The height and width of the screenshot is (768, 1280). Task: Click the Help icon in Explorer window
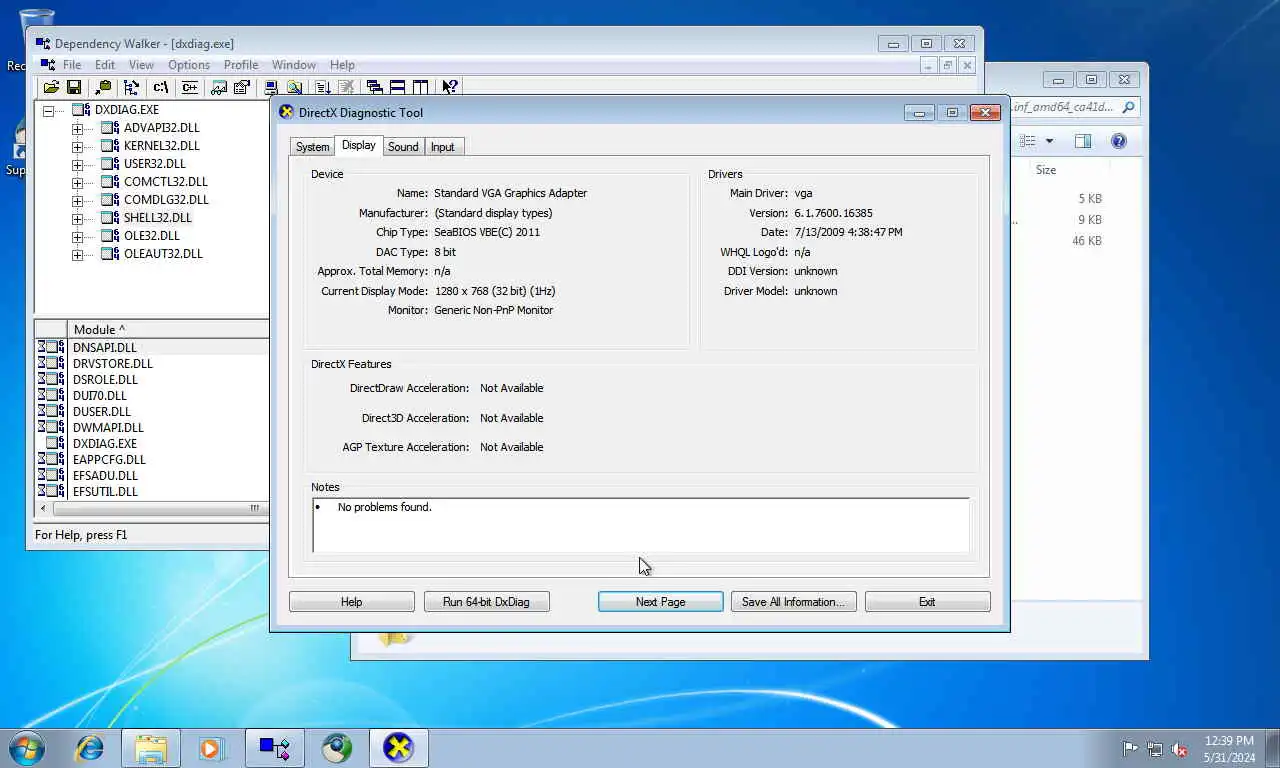click(x=1119, y=141)
